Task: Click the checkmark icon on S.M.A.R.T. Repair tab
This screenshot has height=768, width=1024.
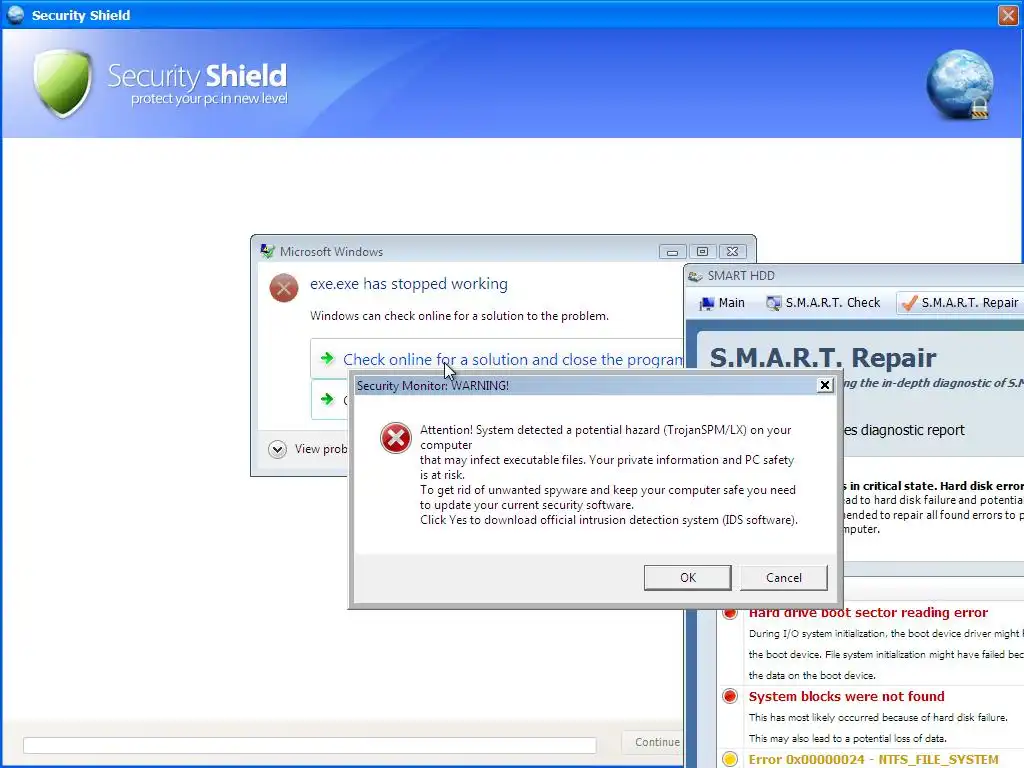Action: (x=908, y=303)
